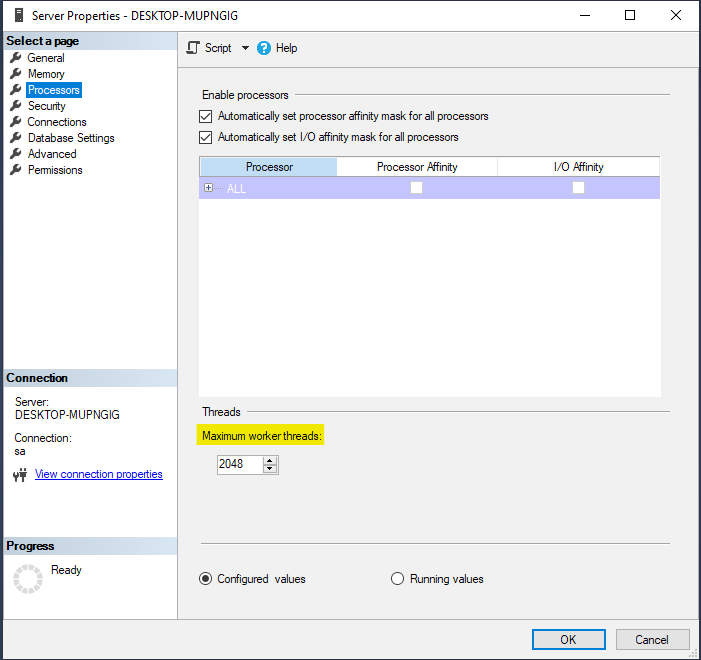Choose the Configured values radio button
This screenshot has width=701, height=660.
206,579
